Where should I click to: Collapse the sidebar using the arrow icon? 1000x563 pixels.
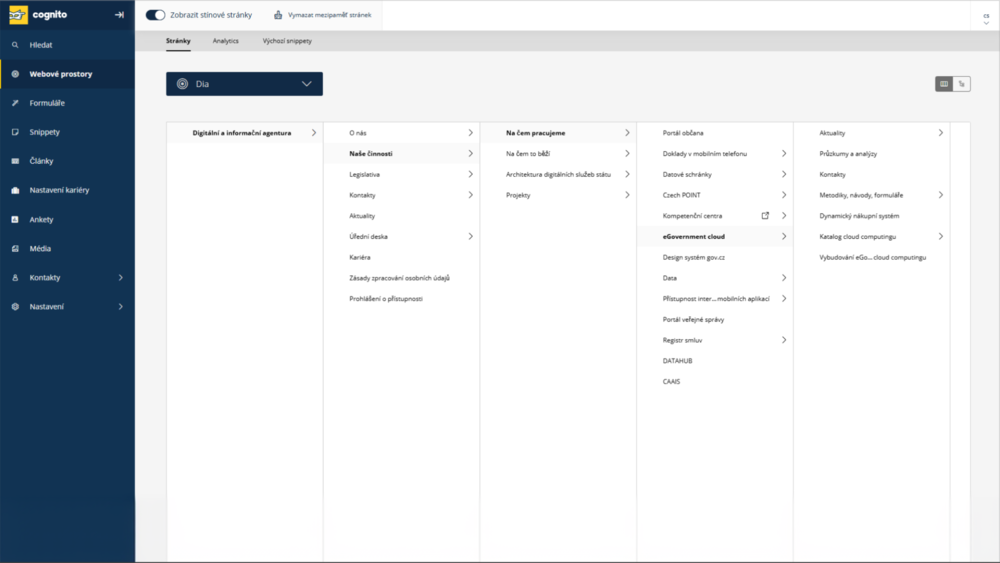point(119,15)
